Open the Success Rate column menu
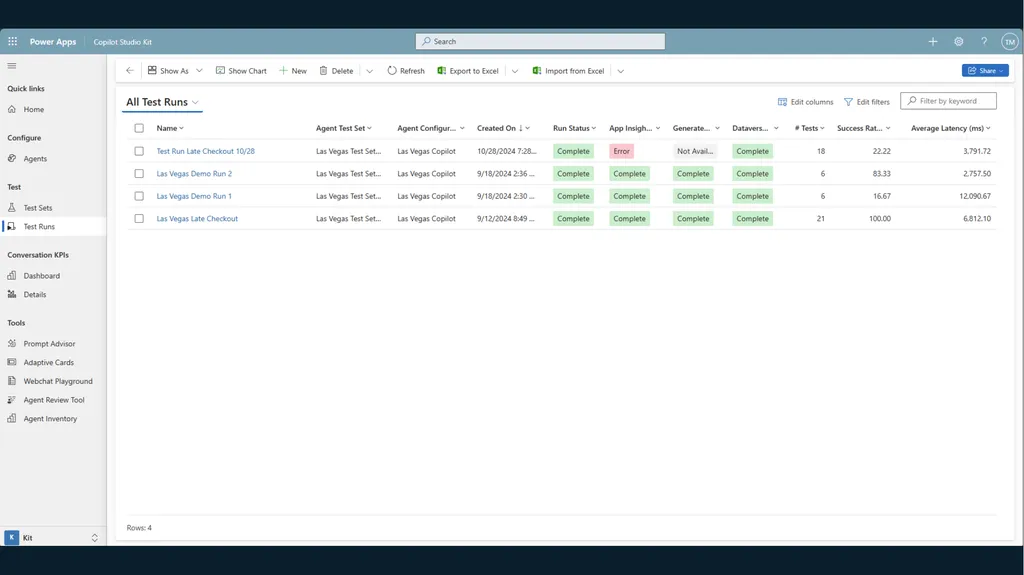The image size is (1024, 575). click(x=863, y=128)
